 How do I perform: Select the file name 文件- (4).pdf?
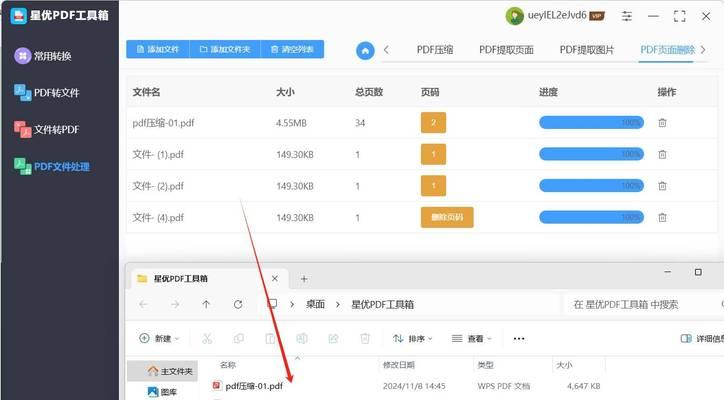(158, 217)
